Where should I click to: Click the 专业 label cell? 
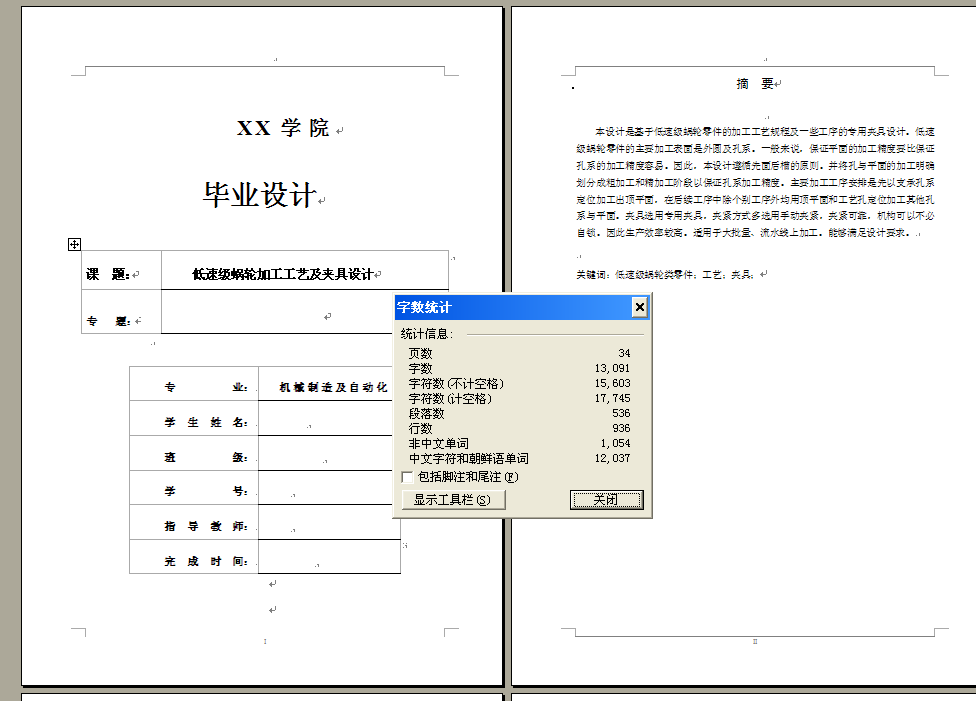tap(194, 383)
